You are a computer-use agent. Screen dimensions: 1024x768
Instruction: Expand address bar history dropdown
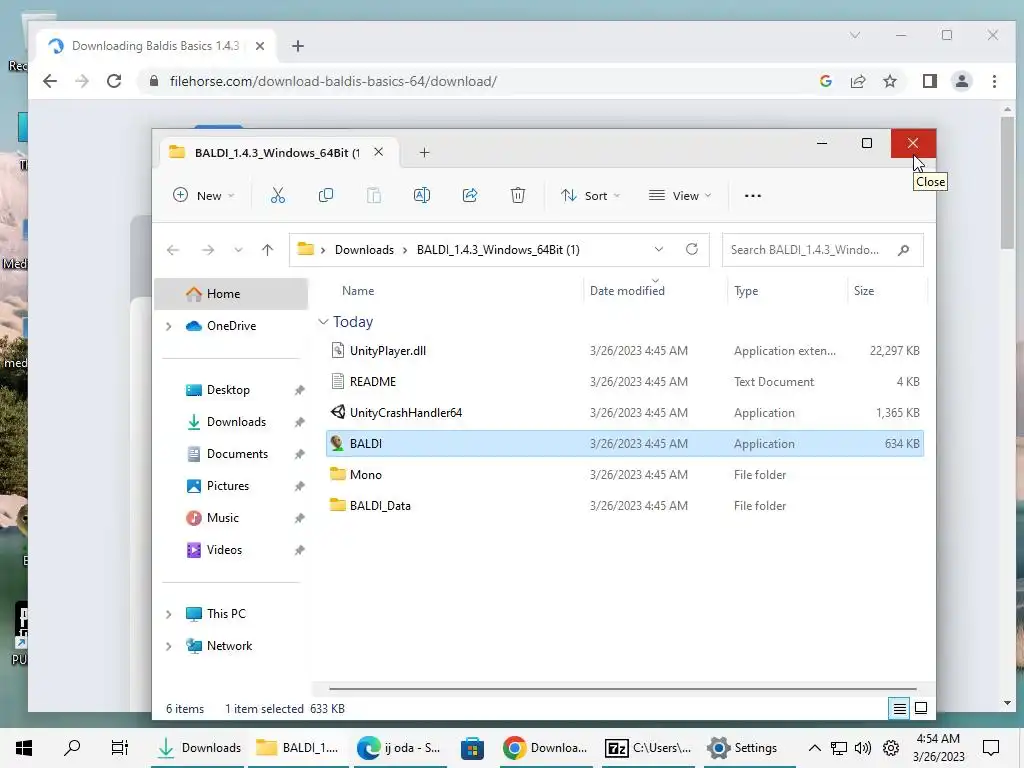click(x=659, y=249)
